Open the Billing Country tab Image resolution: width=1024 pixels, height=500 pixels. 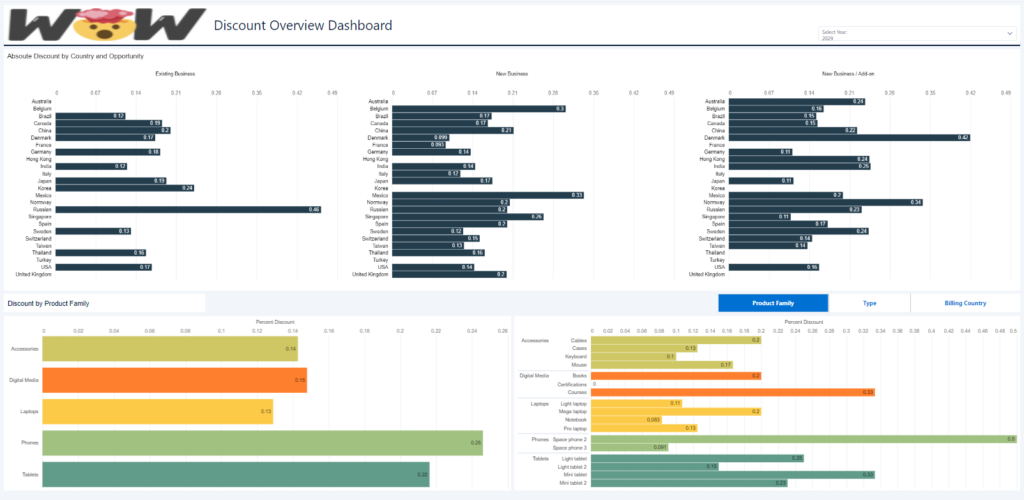pyautogui.click(x=965, y=303)
